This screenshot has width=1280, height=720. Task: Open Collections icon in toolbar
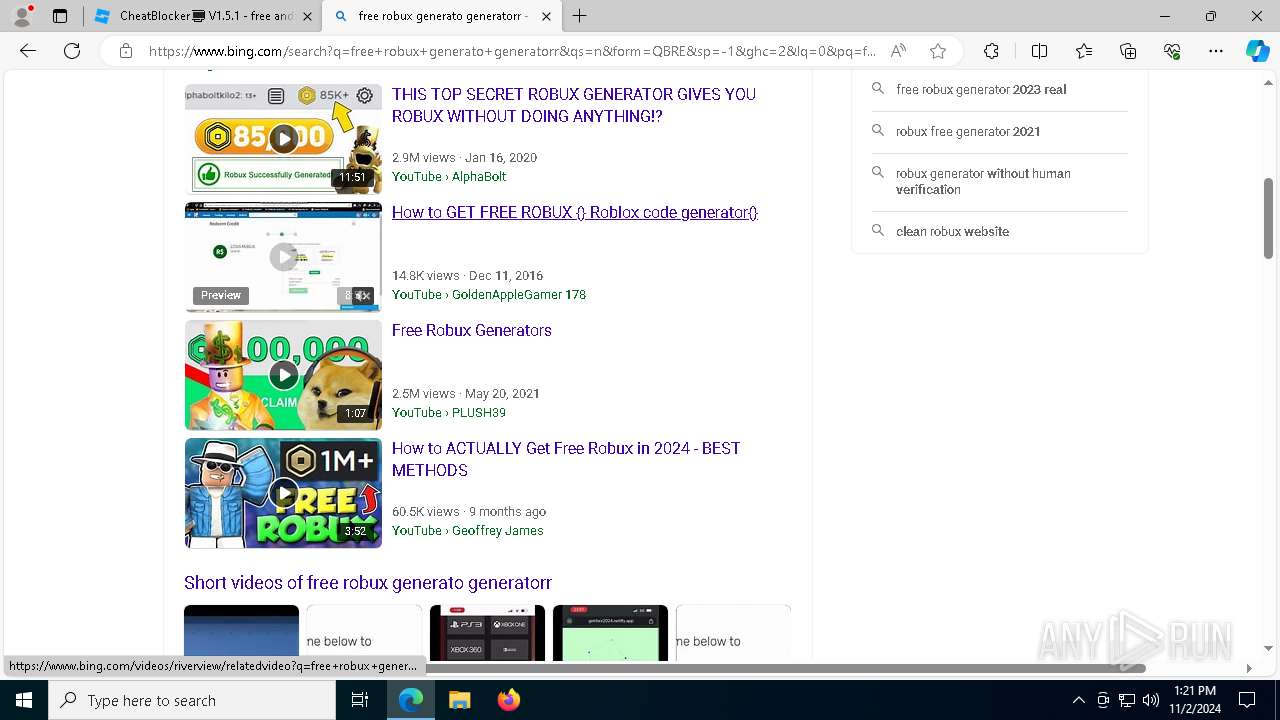1128,51
